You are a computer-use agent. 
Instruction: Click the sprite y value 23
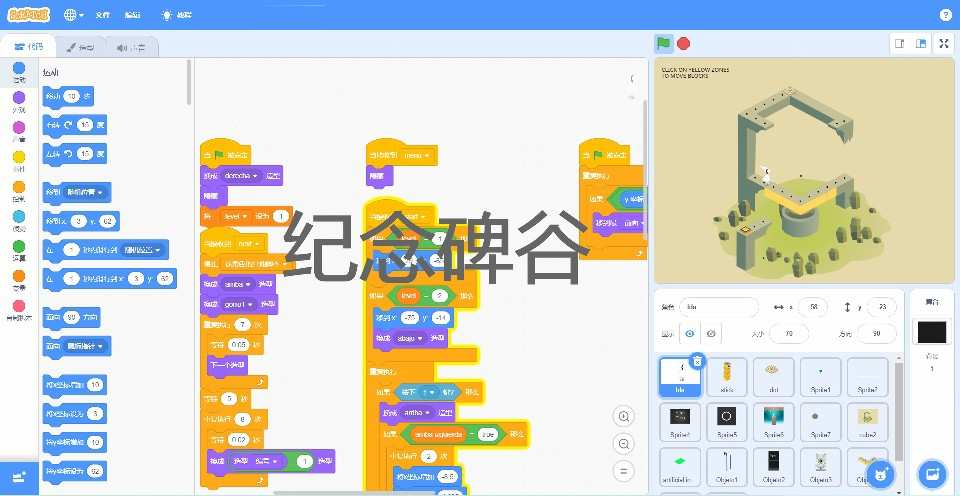(x=882, y=307)
